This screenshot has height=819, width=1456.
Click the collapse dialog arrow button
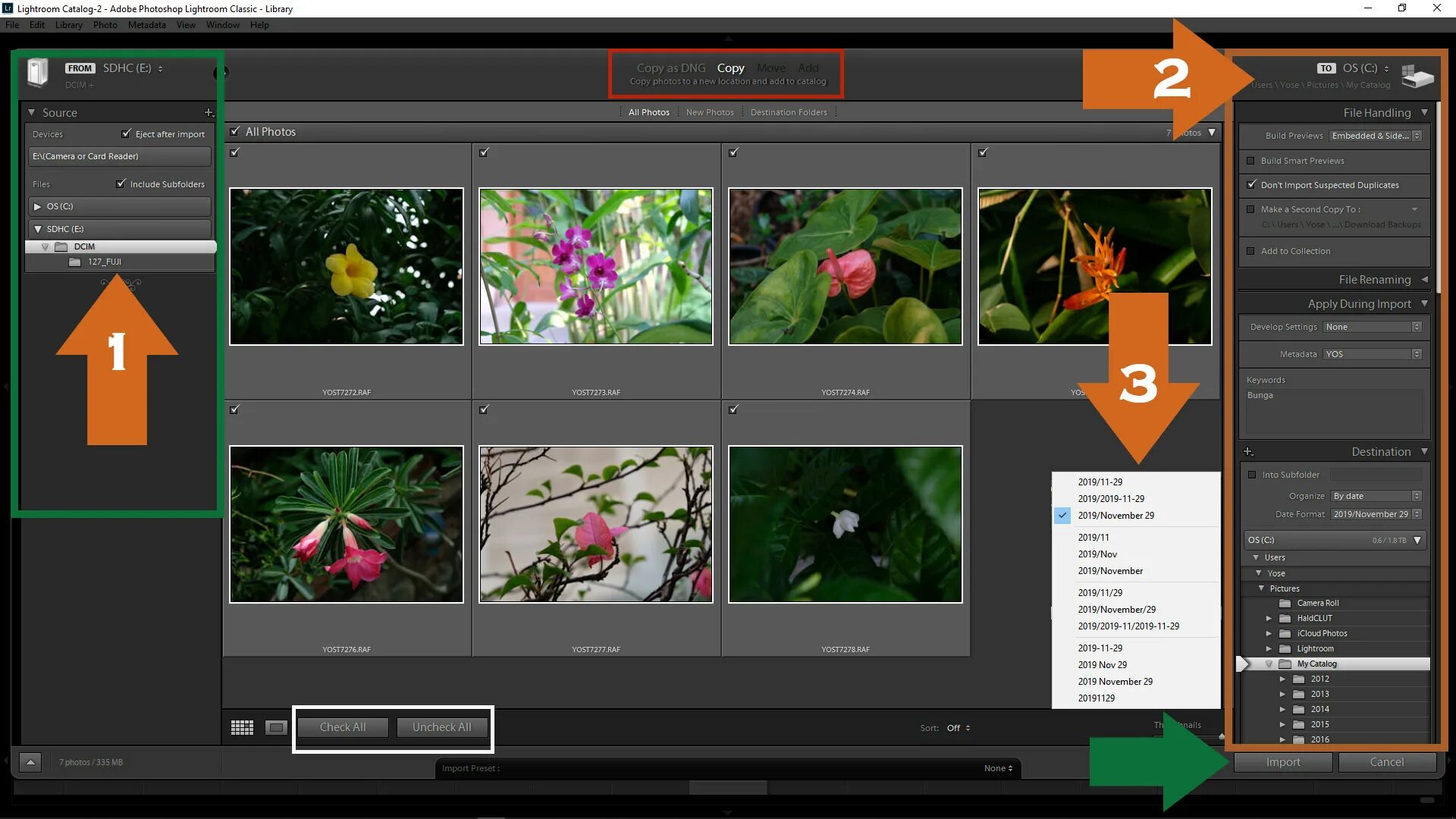click(x=30, y=762)
